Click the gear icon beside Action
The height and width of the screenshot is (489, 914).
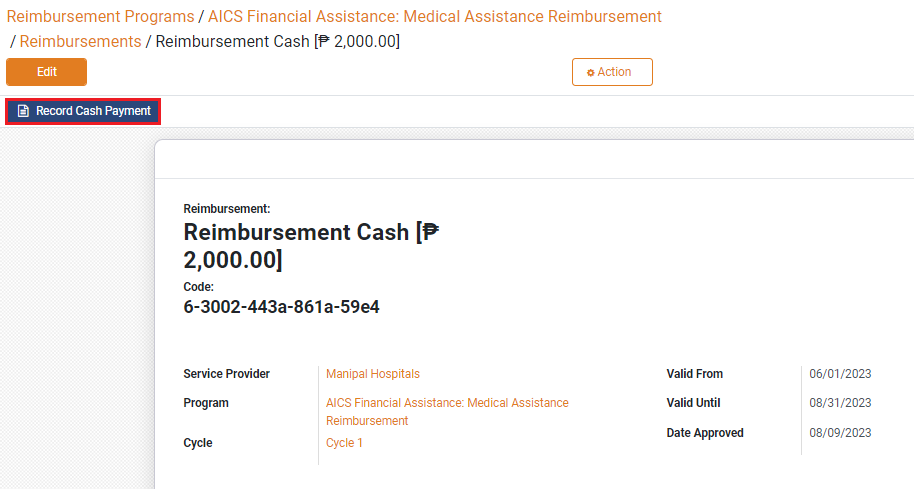tap(590, 73)
